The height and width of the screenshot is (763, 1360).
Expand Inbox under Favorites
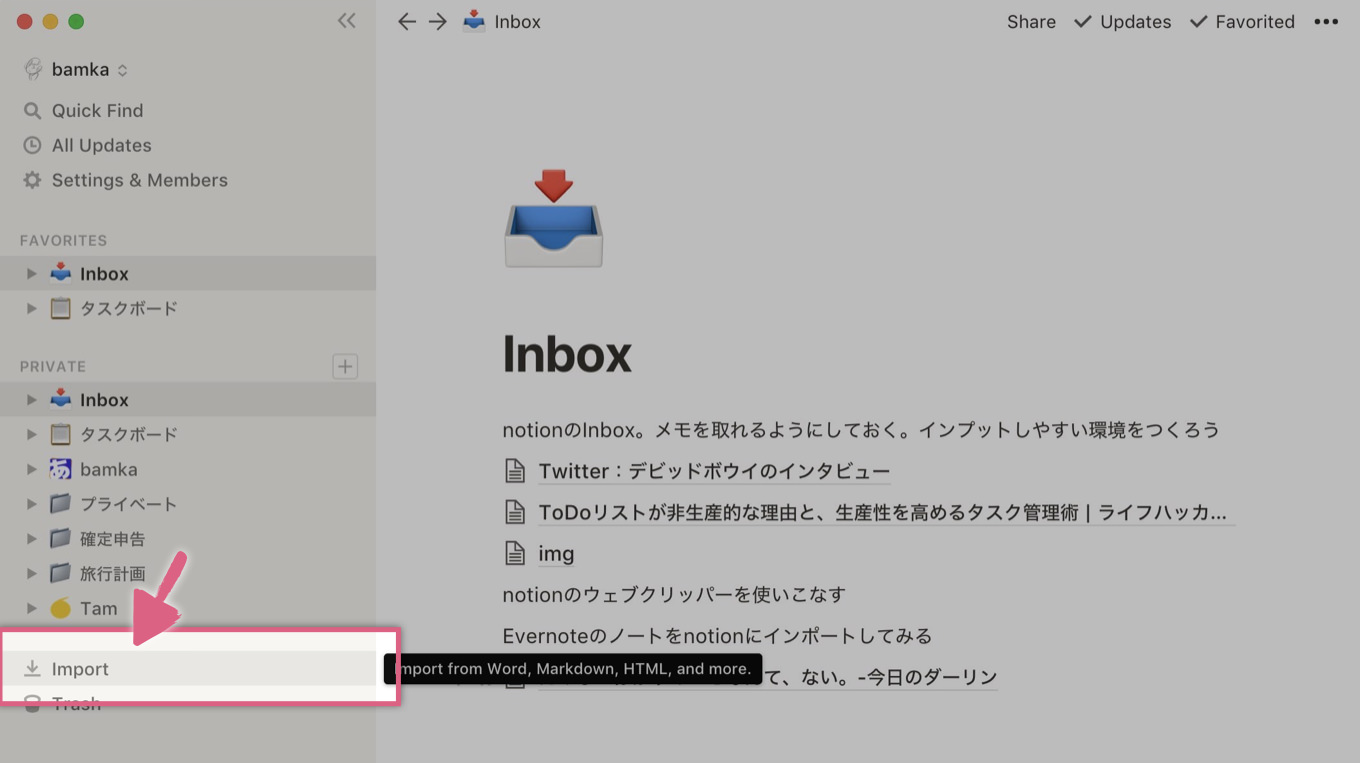click(x=32, y=274)
